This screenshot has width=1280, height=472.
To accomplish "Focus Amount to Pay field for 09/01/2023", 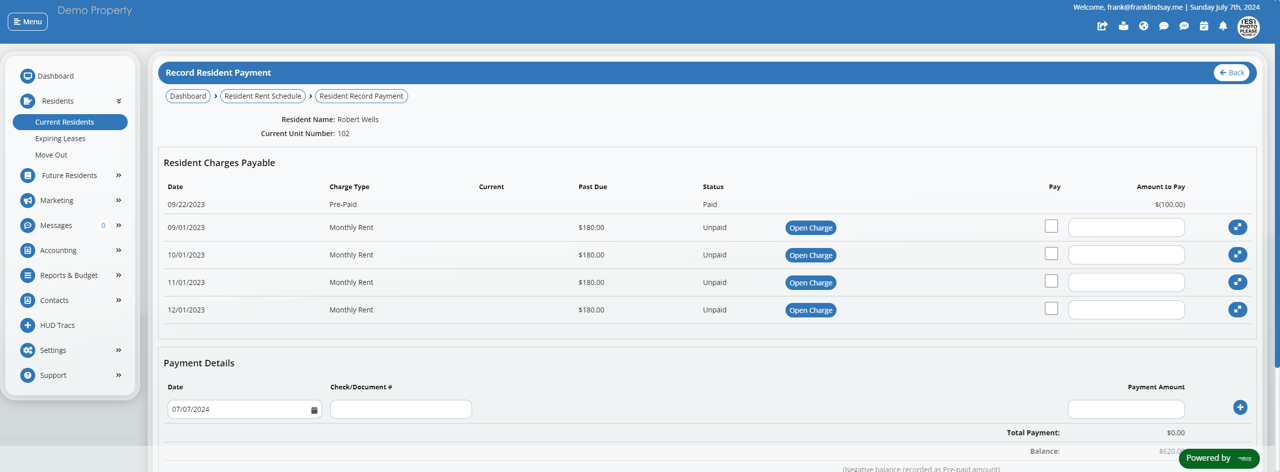I will [x=1127, y=227].
